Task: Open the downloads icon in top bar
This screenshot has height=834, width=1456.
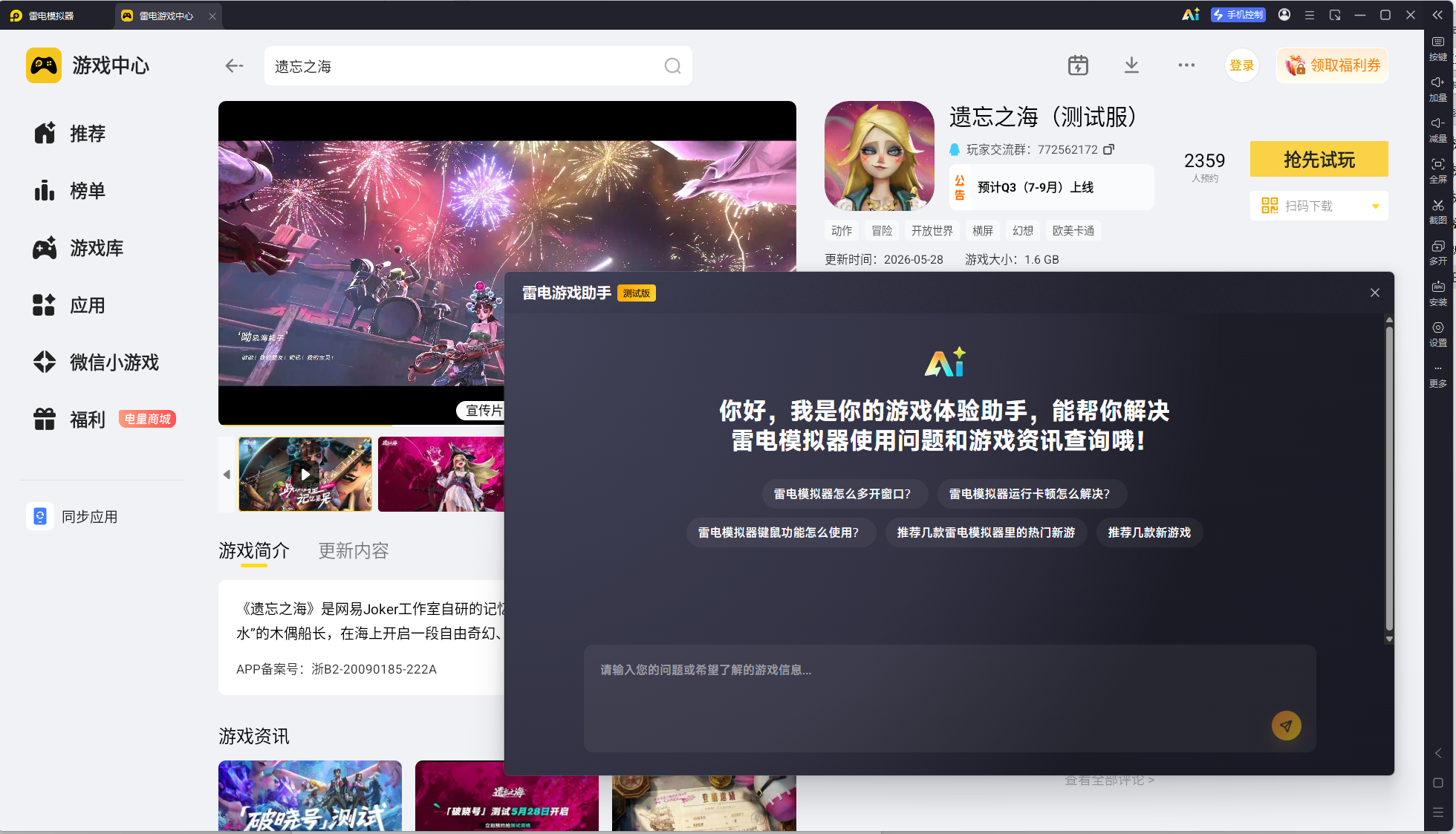Action: (1131, 65)
